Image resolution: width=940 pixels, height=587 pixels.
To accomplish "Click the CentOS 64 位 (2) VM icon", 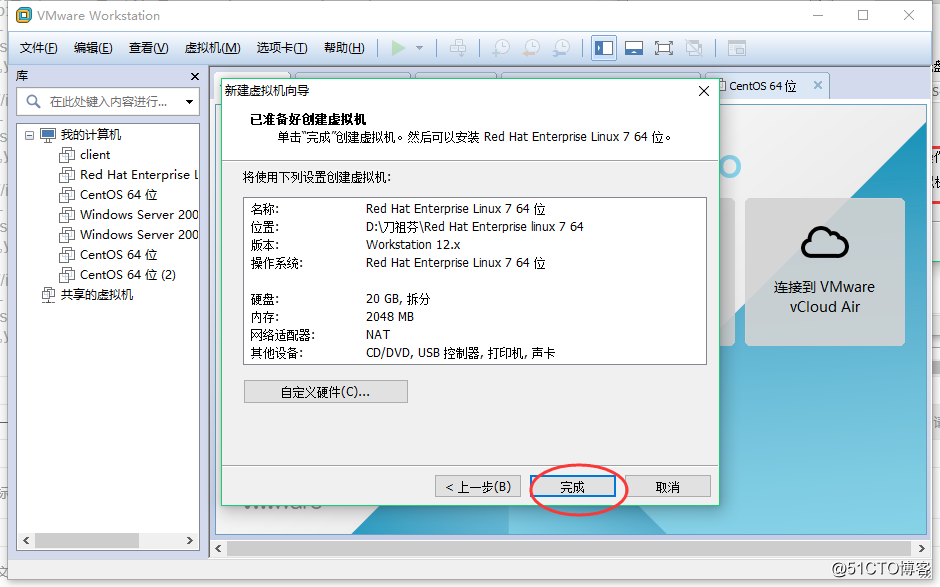I will pyautogui.click(x=67, y=275).
